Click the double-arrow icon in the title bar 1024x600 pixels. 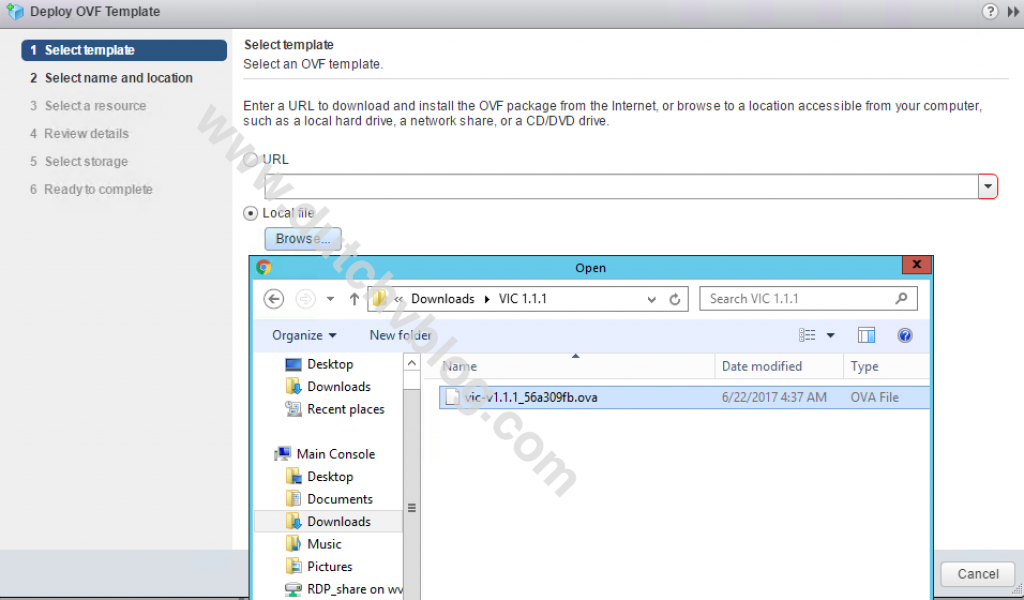click(x=1012, y=11)
